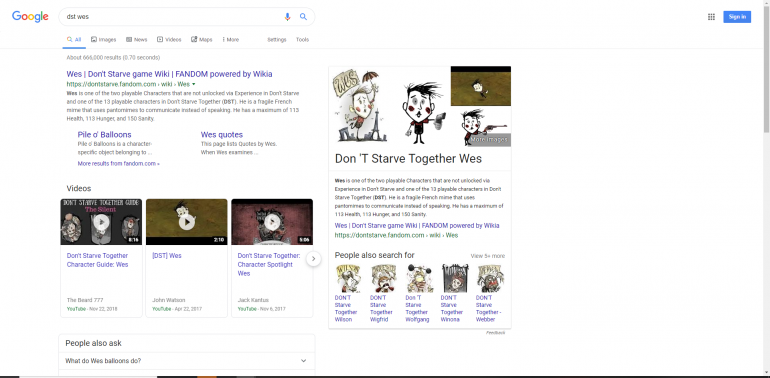Click 'The Beard 777' channel name

tap(85, 300)
